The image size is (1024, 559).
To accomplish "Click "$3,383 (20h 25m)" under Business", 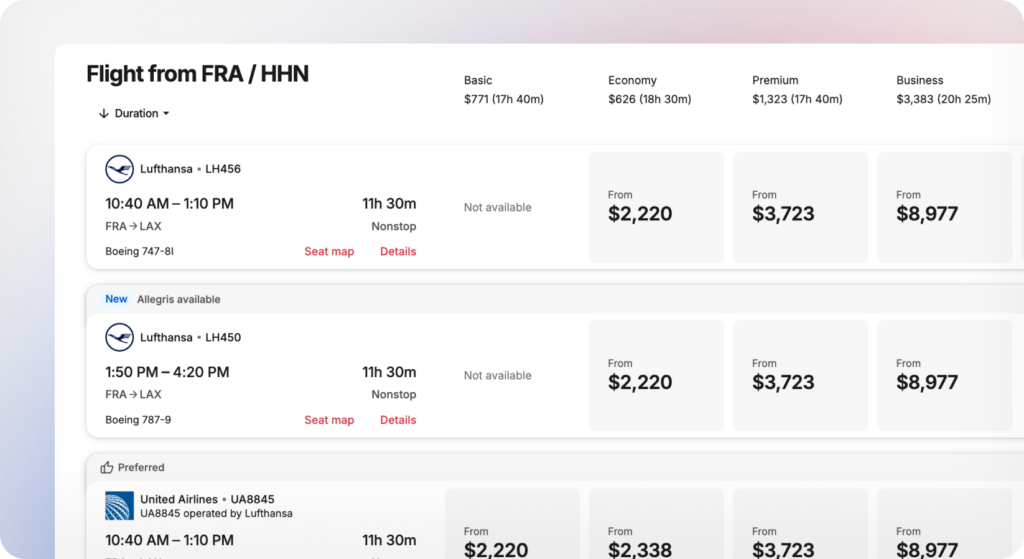I will tap(943, 99).
